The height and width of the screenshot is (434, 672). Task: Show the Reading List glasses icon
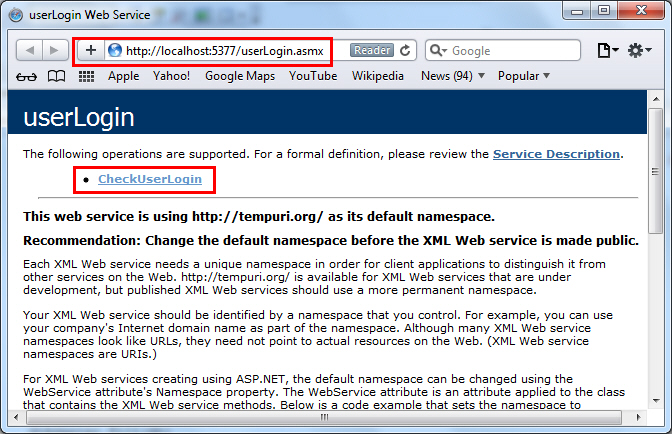click(26, 77)
